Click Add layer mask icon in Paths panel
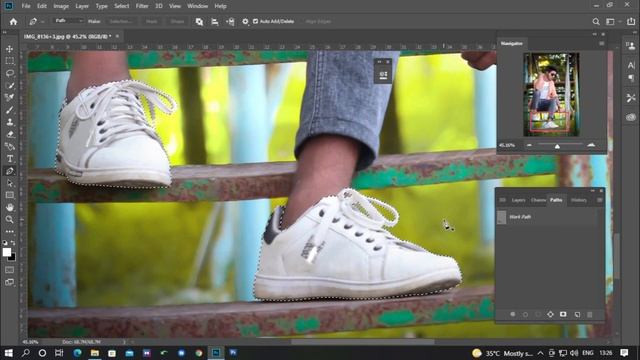 pos(563,314)
